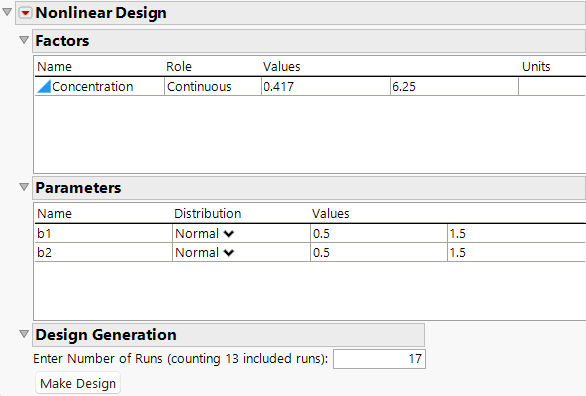The height and width of the screenshot is (396, 586).
Task: Click the Units column header
Action: [x=536, y=66]
